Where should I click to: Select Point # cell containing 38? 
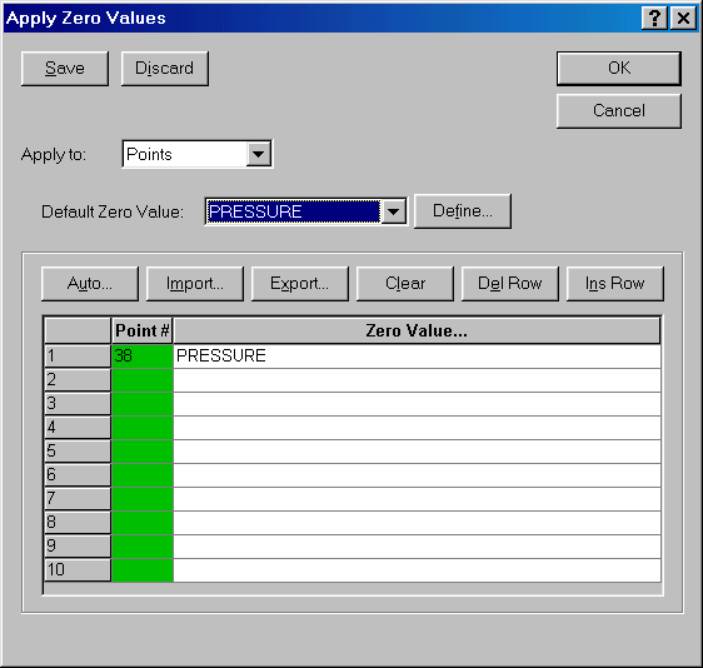[x=142, y=356]
